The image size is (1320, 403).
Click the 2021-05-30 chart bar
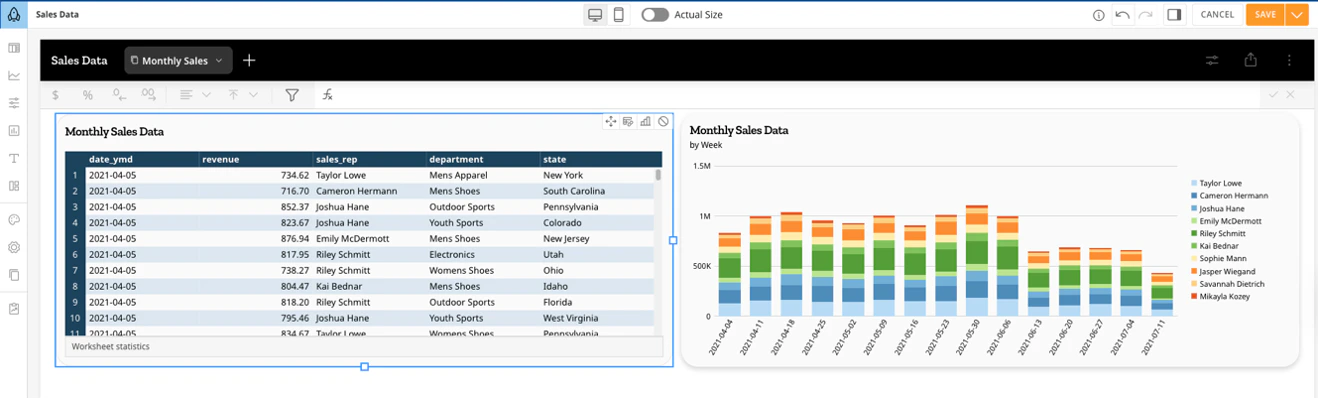[x=977, y=261]
